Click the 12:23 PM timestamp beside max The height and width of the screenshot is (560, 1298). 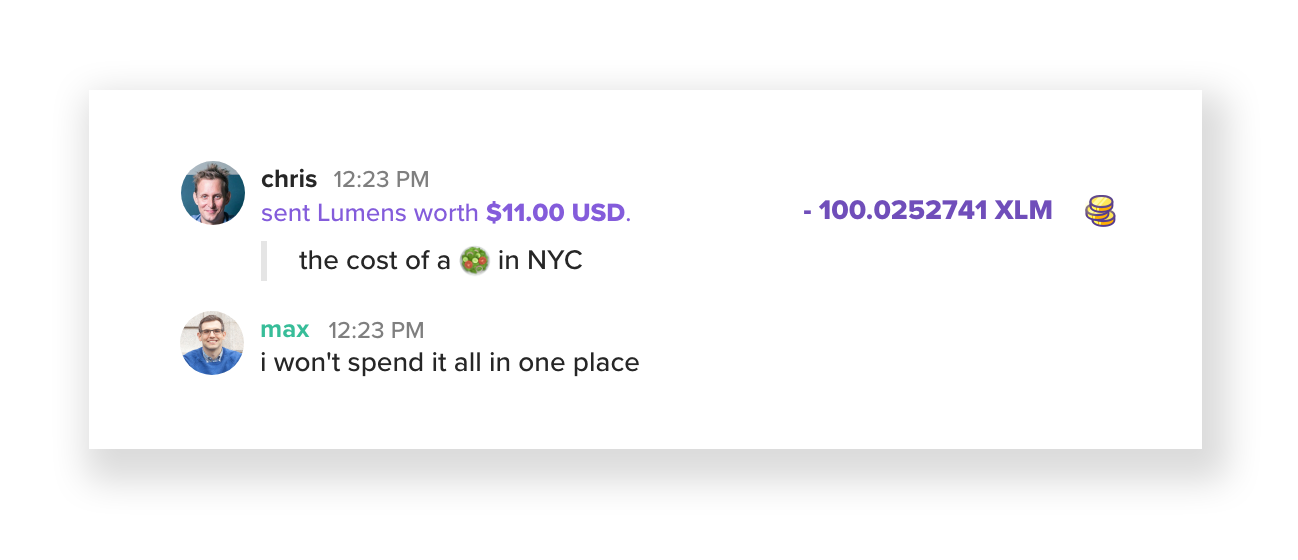coord(376,330)
